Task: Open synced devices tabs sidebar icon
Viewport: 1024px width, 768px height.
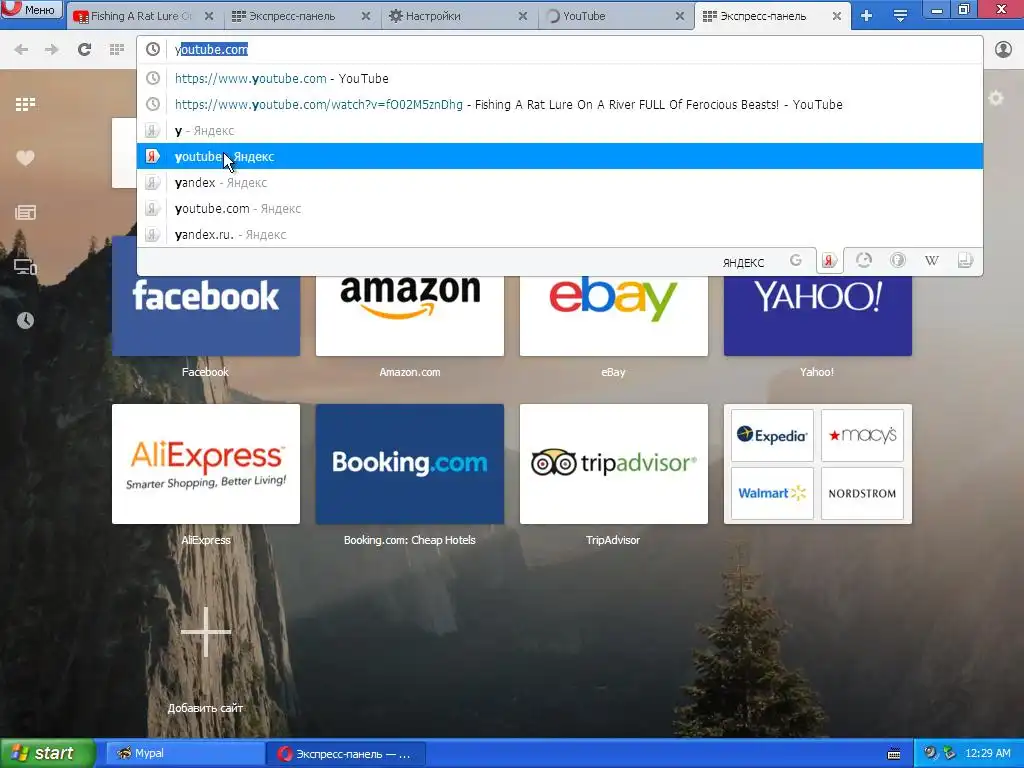Action: coord(25,266)
